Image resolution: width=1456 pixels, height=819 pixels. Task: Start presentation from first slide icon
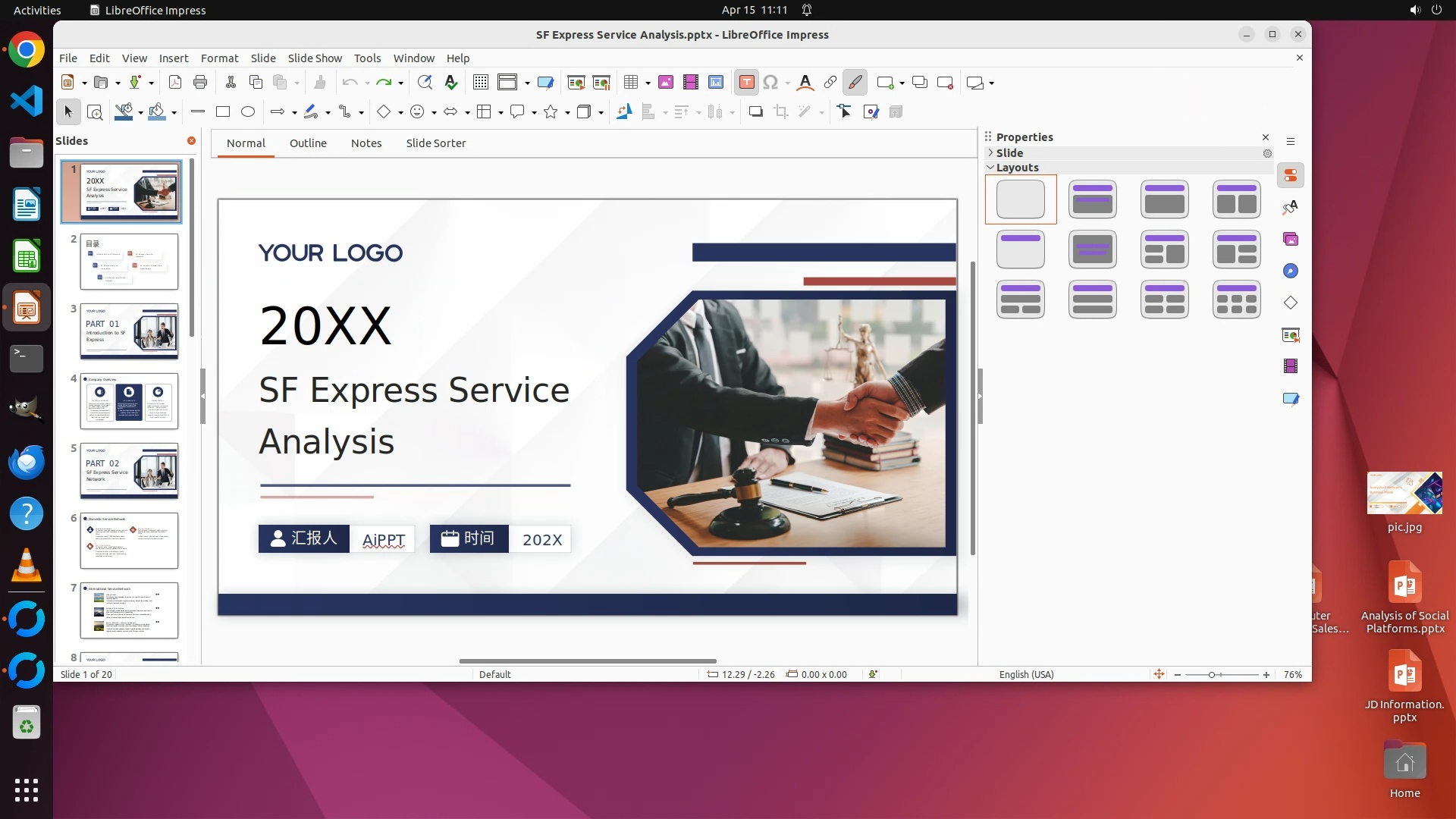click(x=576, y=83)
